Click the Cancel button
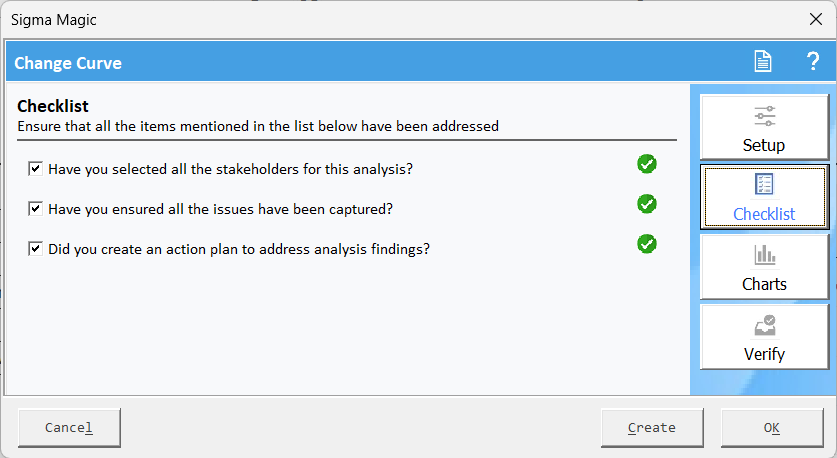The height and width of the screenshot is (458, 837). (69, 428)
